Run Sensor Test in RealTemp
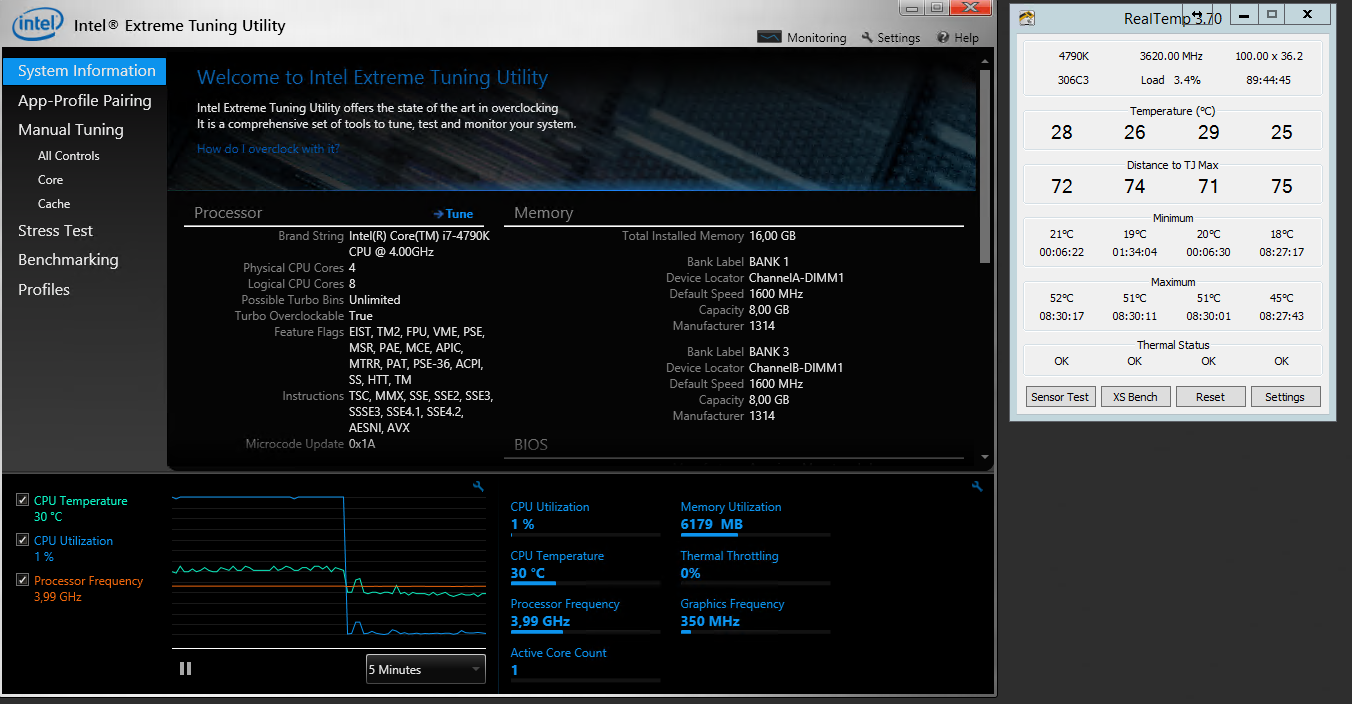Image resolution: width=1352 pixels, height=704 pixels. [1060, 396]
